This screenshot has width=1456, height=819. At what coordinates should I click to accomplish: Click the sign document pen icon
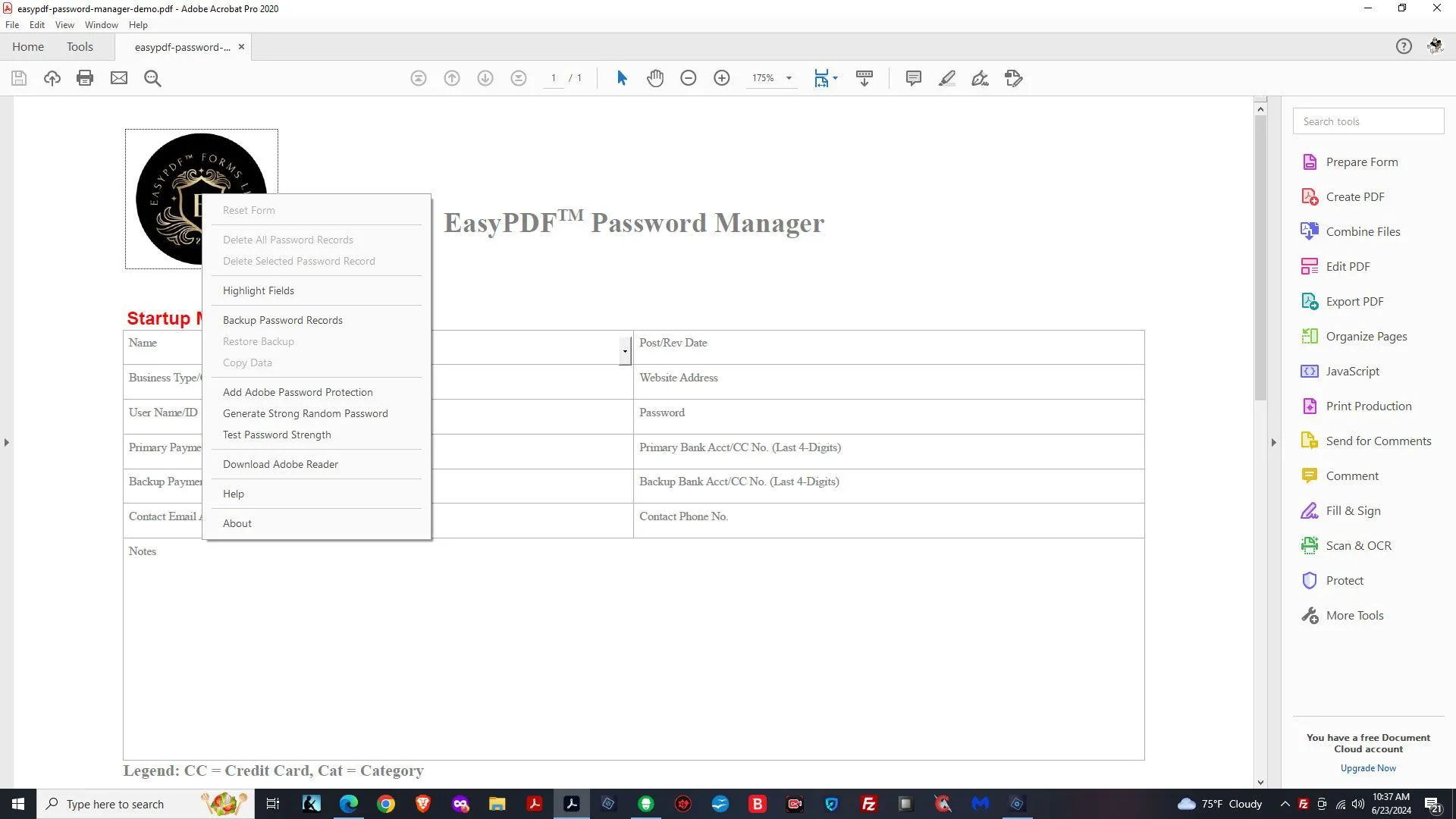point(981,78)
